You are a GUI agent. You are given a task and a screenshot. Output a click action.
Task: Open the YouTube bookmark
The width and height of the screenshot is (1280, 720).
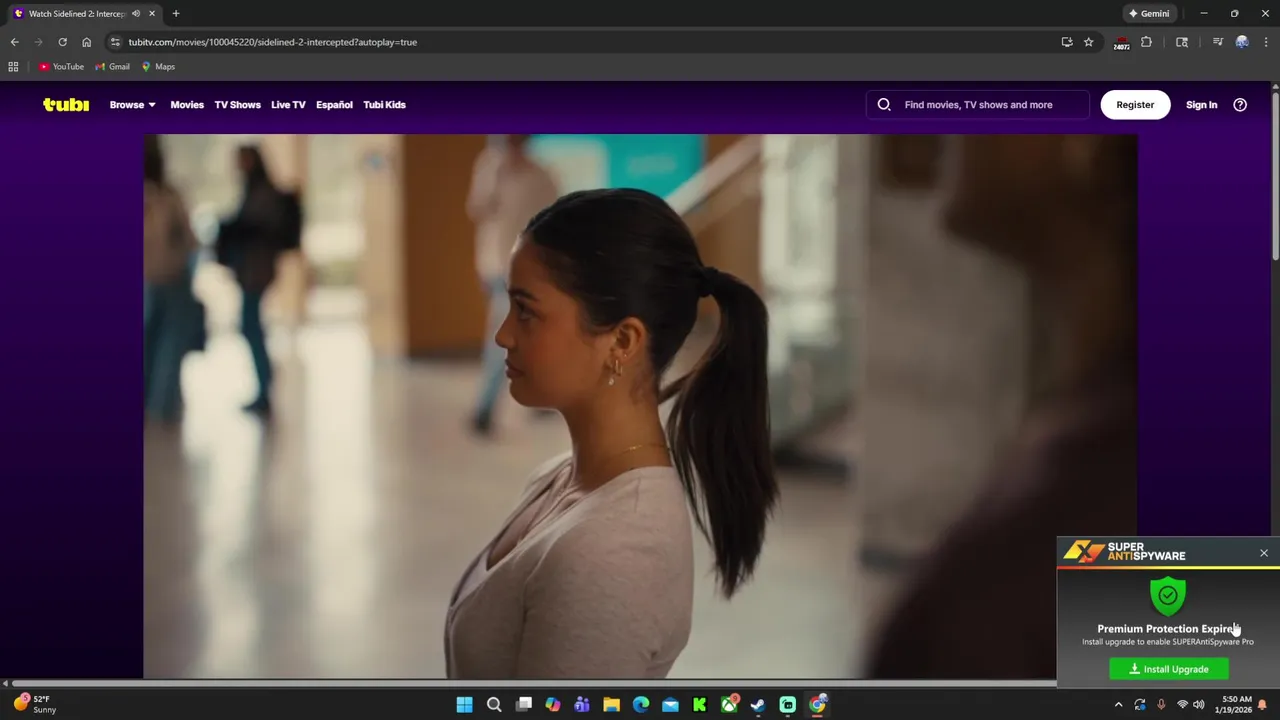pyautogui.click(x=61, y=67)
